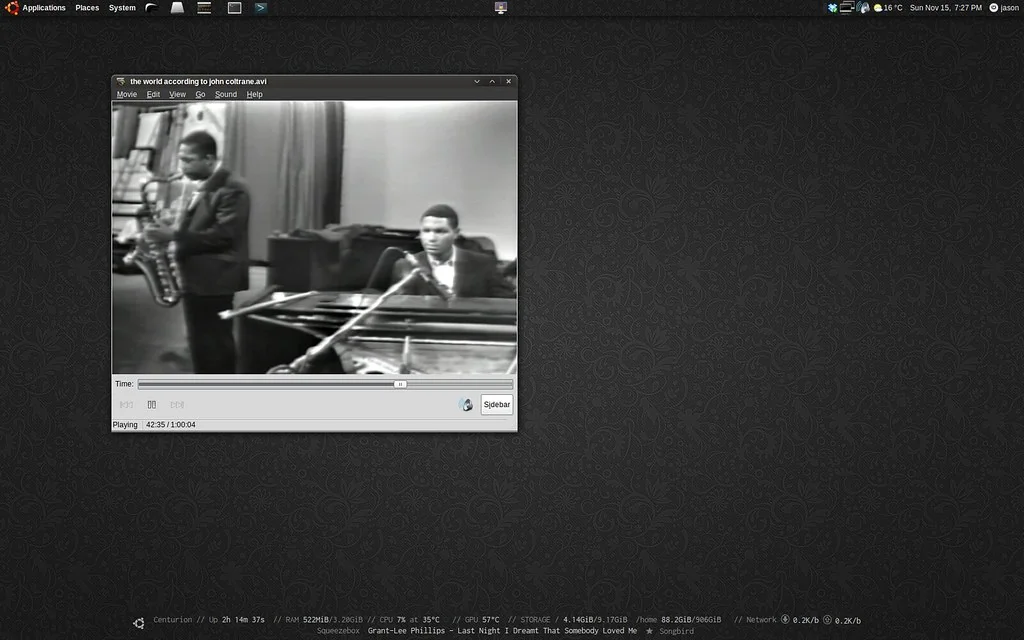The image size is (1024, 640).
Task: Click the Ubuntu logo in bottom conky bar
Action: tap(139, 624)
